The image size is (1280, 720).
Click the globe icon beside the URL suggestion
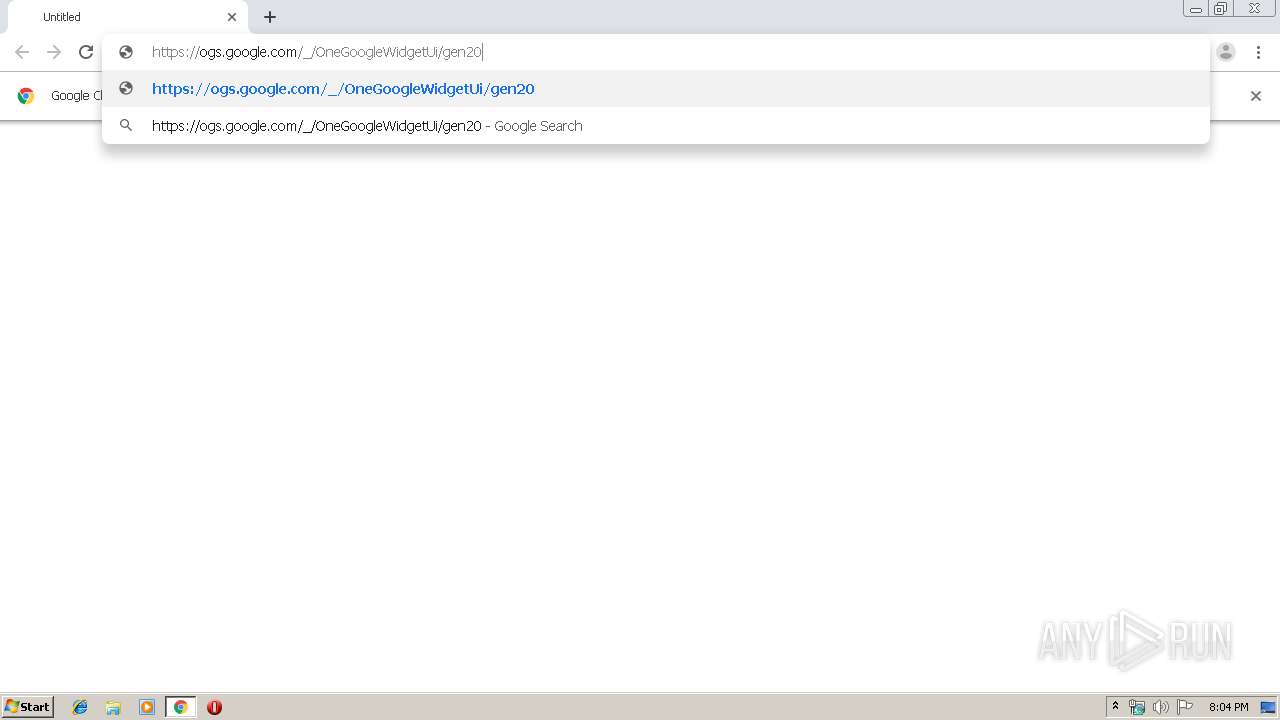[x=126, y=89]
